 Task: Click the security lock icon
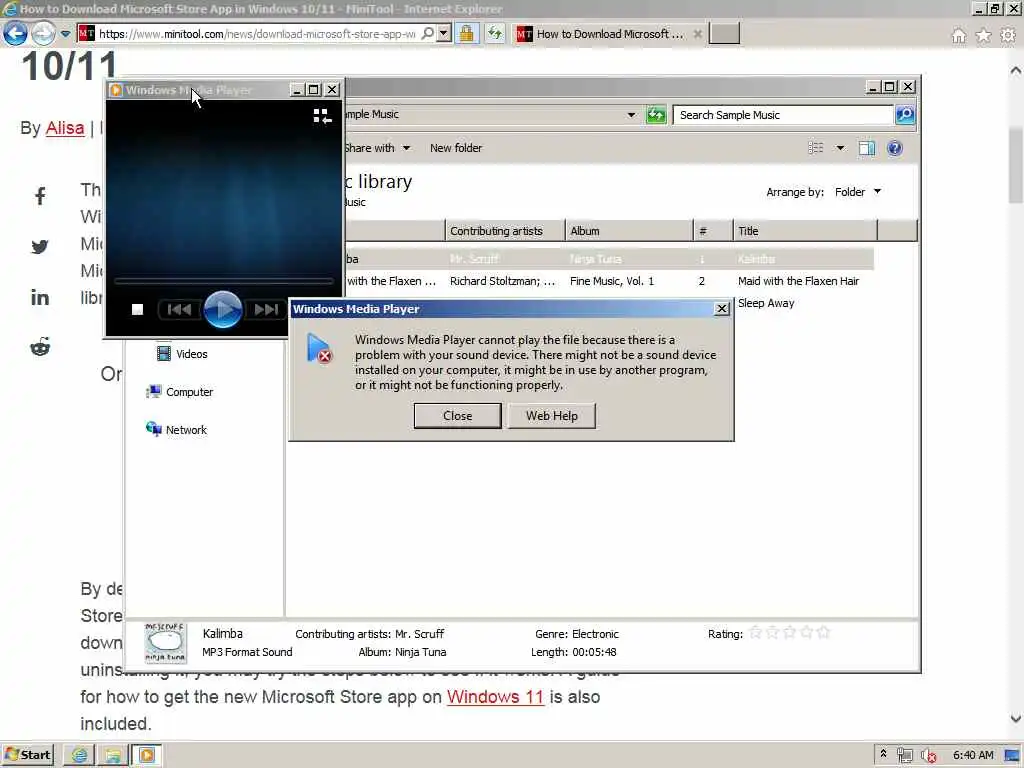(x=466, y=33)
